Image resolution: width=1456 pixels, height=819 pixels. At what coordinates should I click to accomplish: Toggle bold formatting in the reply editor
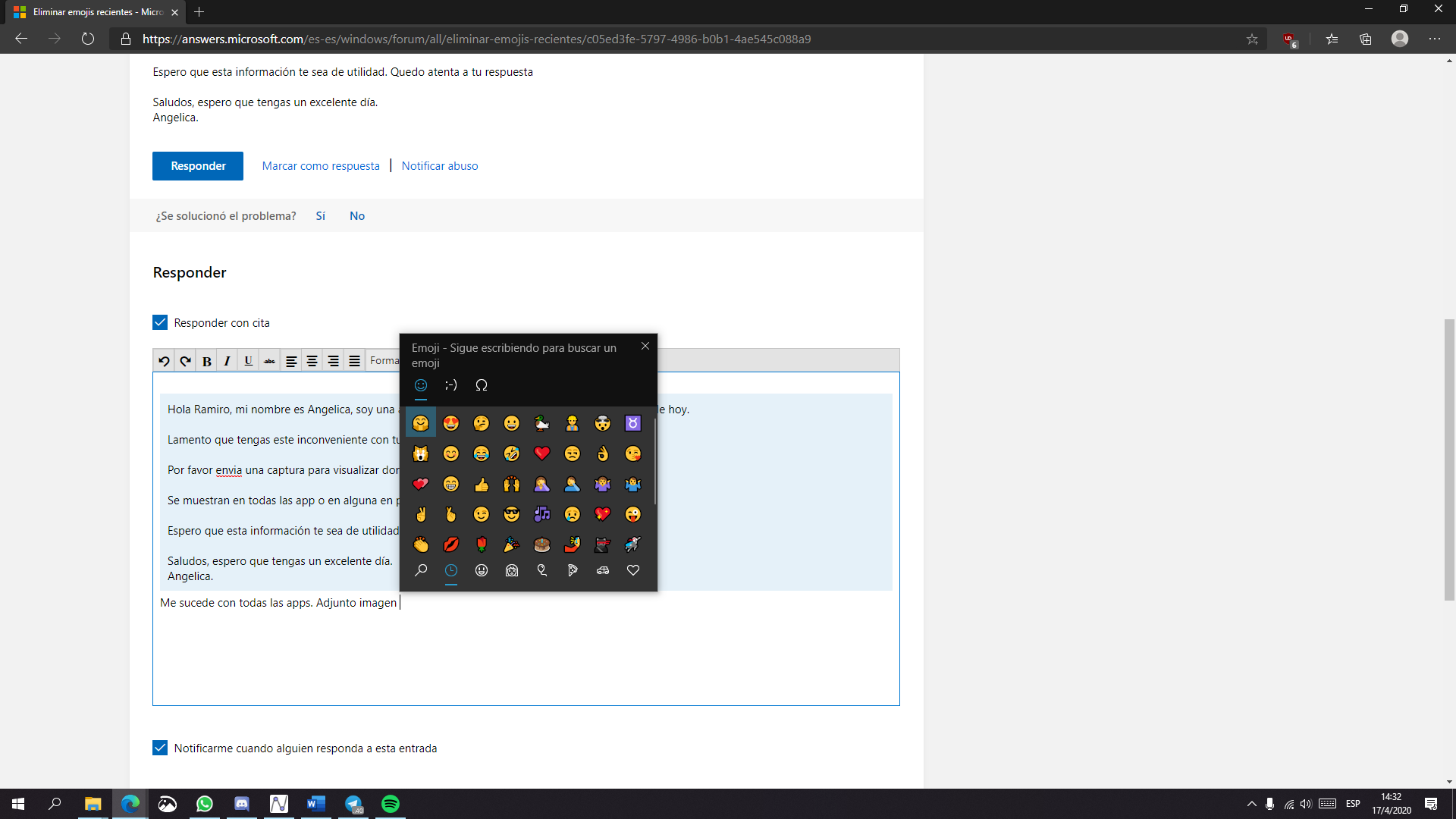click(x=206, y=361)
